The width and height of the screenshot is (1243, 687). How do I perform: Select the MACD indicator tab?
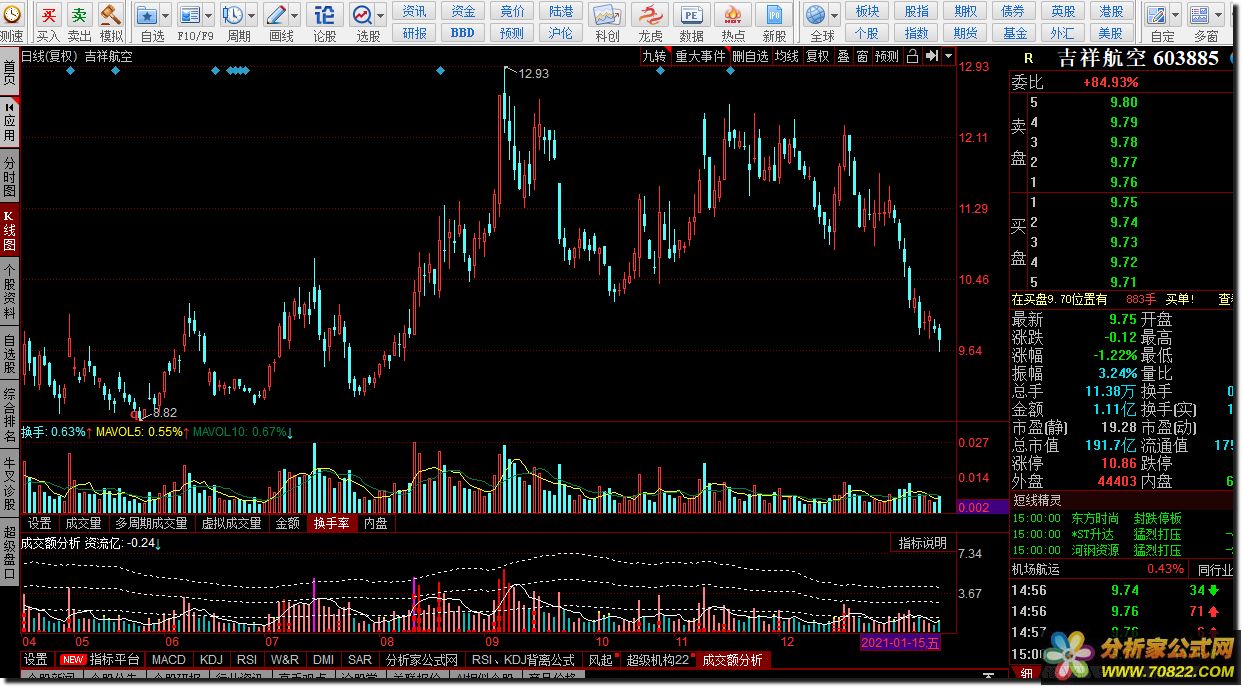pos(168,660)
